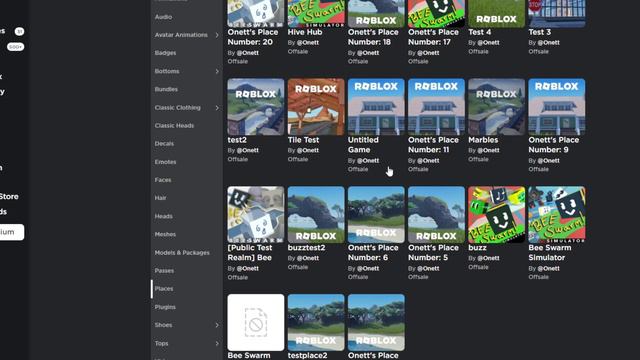Open the buzztest2 place thumbnail
Viewport: 640px width, 360px height.
click(x=316, y=214)
